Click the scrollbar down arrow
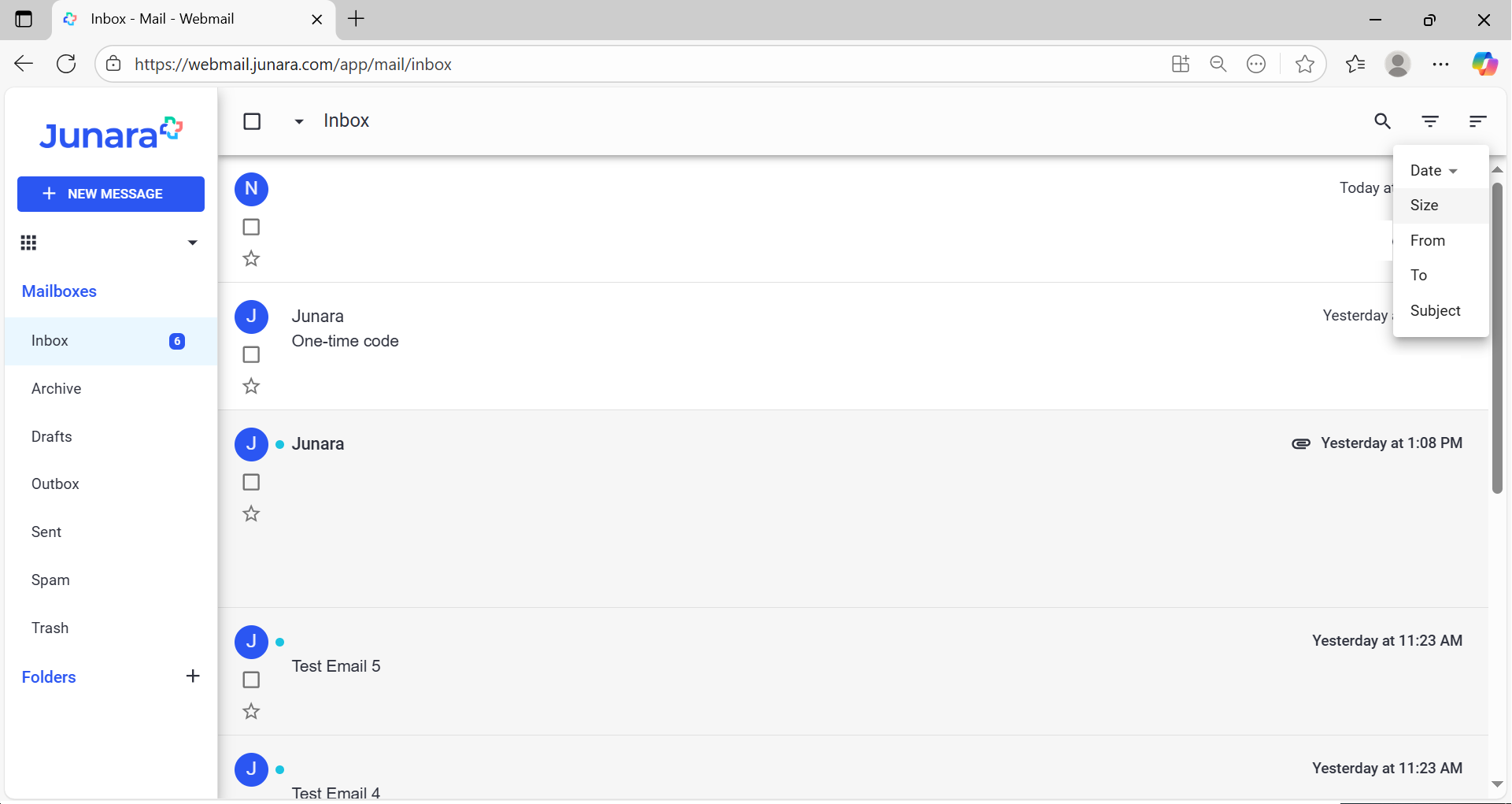 (1497, 784)
